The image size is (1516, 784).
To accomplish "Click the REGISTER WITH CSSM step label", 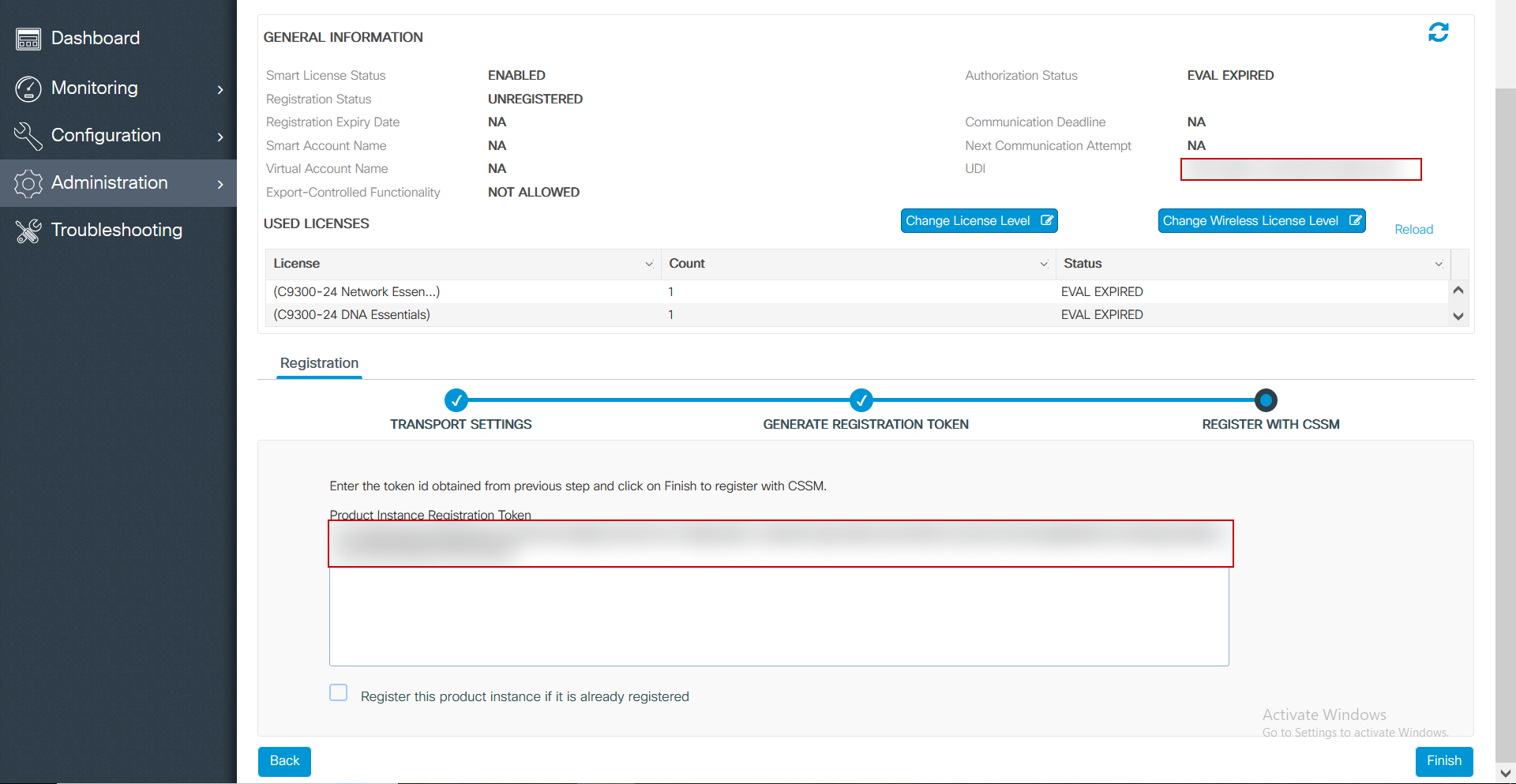I will coord(1271,424).
